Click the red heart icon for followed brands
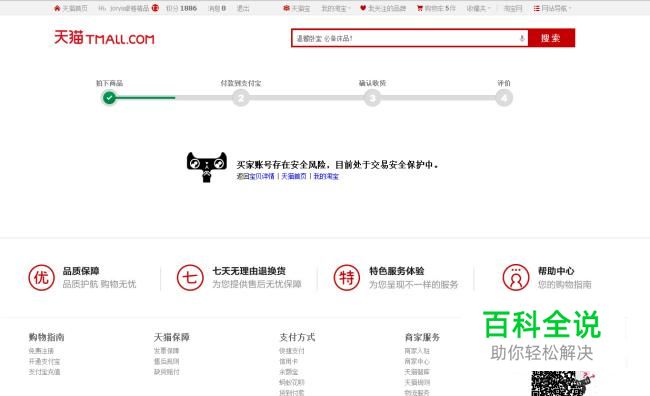 click(x=363, y=8)
